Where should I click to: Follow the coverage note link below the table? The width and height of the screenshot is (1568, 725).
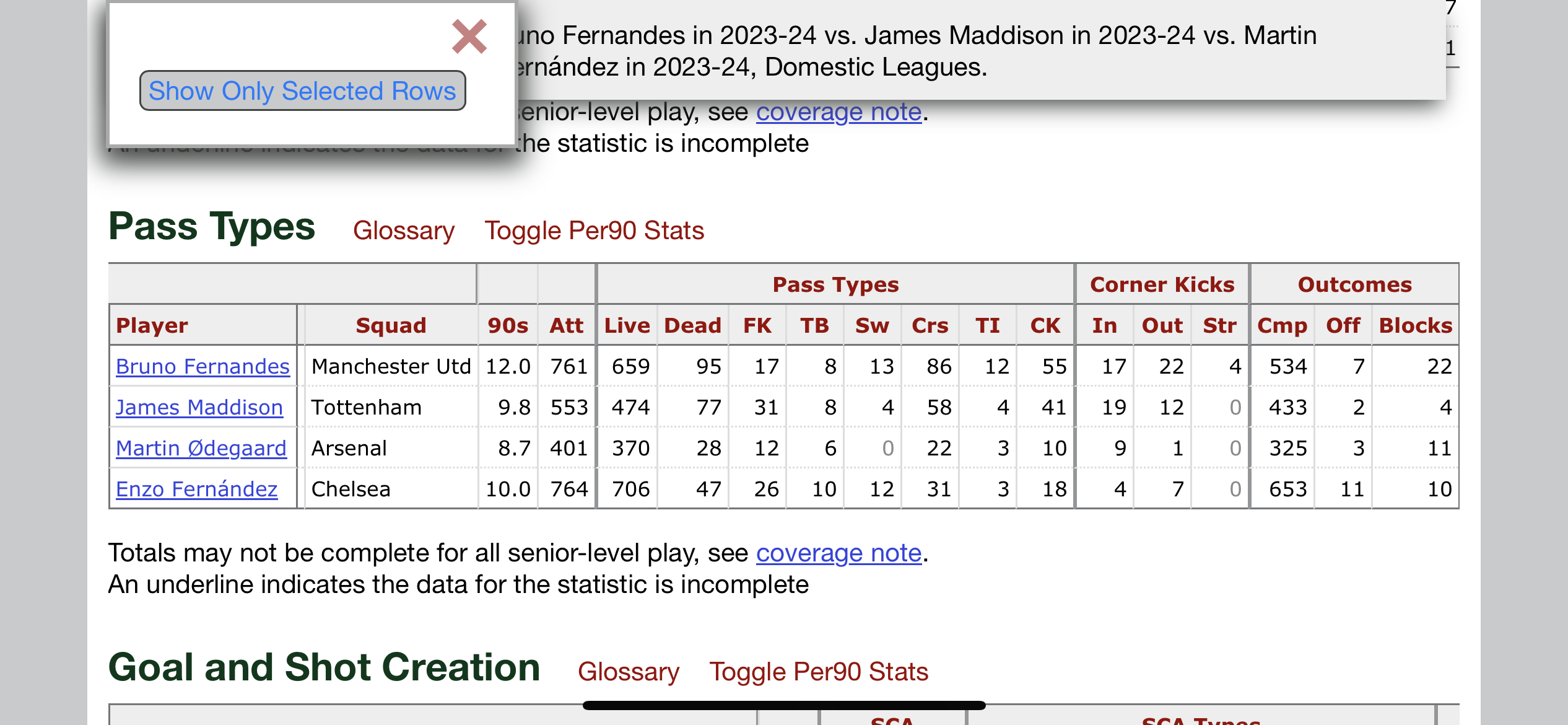click(x=838, y=553)
